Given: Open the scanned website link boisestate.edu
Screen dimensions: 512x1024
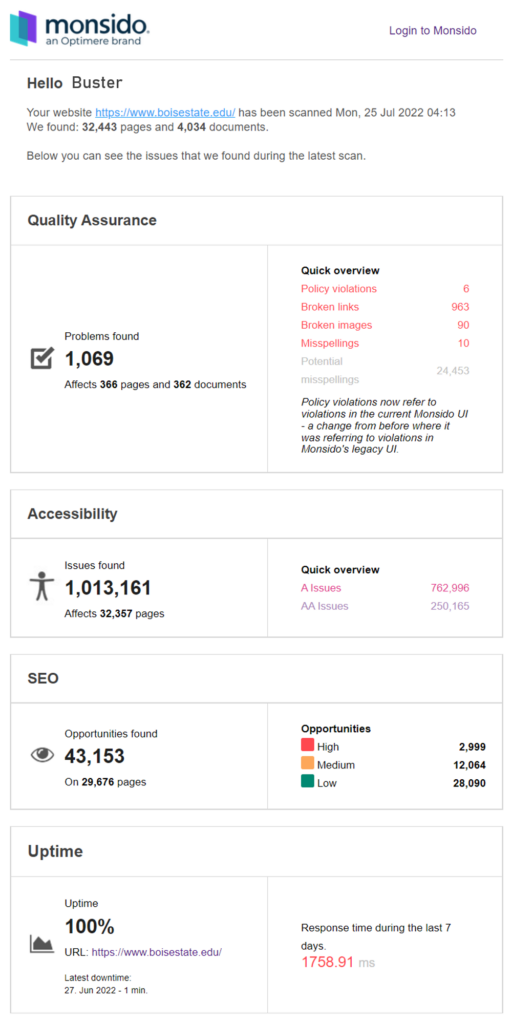Looking at the screenshot, I should click(x=165, y=112).
